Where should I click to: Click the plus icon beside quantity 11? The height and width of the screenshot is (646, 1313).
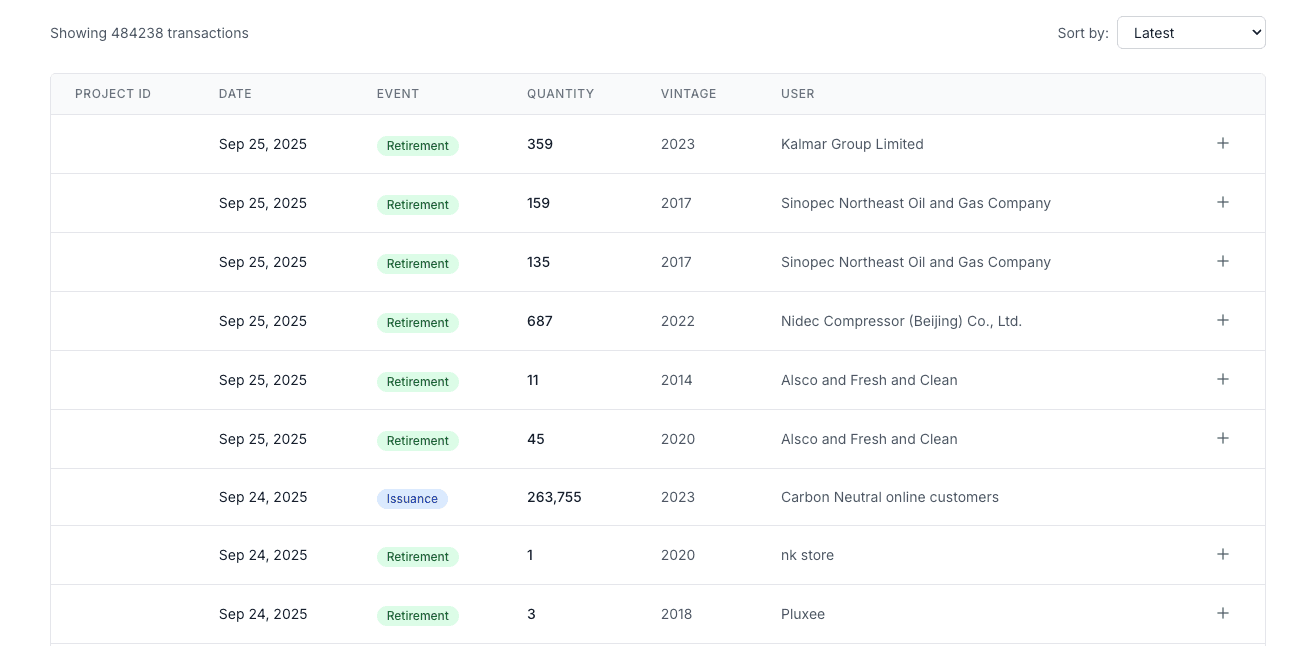tap(1222, 379)
